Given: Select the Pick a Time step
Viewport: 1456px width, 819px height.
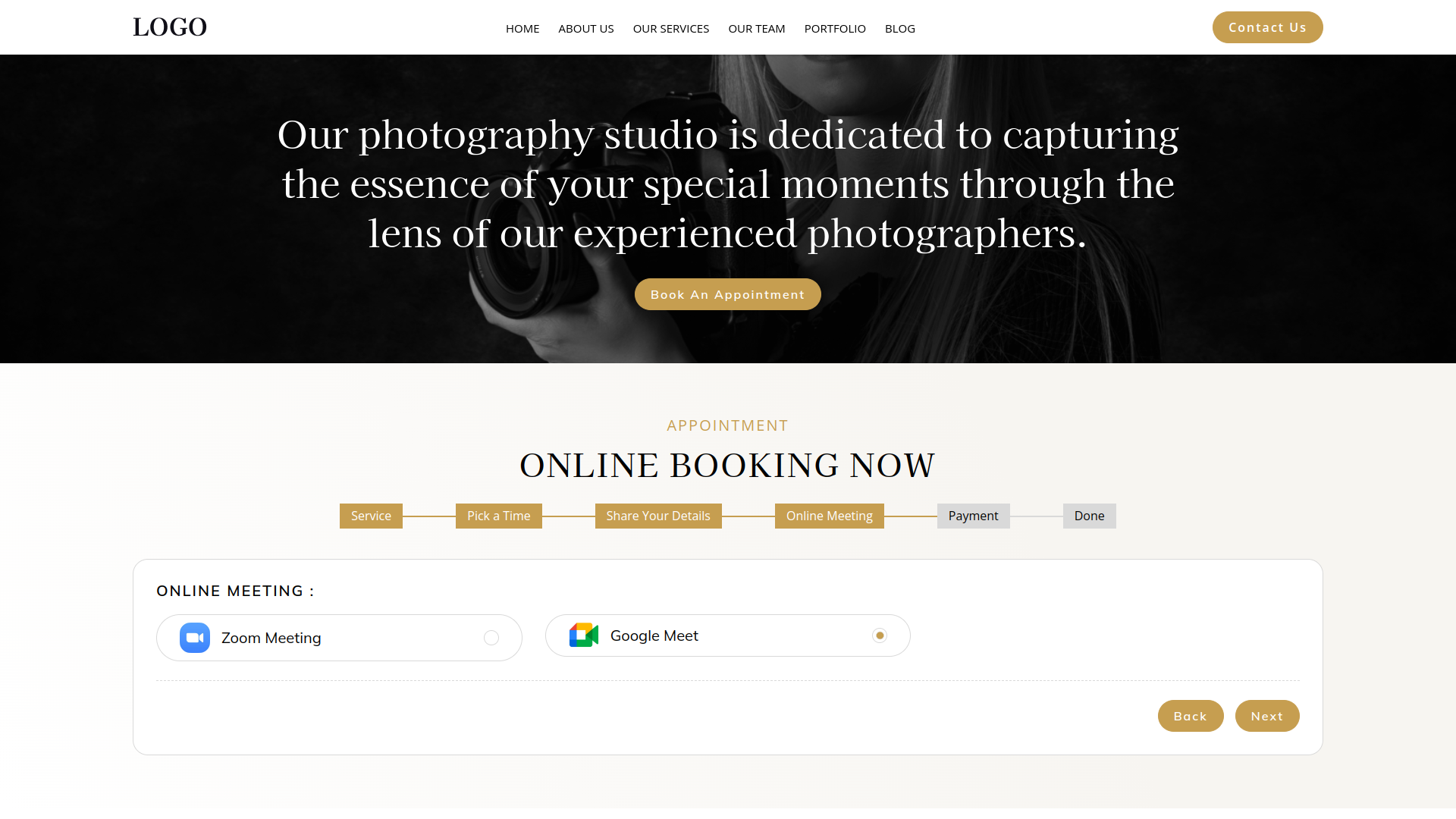Looking at the screenshot, I should [499, 516].
